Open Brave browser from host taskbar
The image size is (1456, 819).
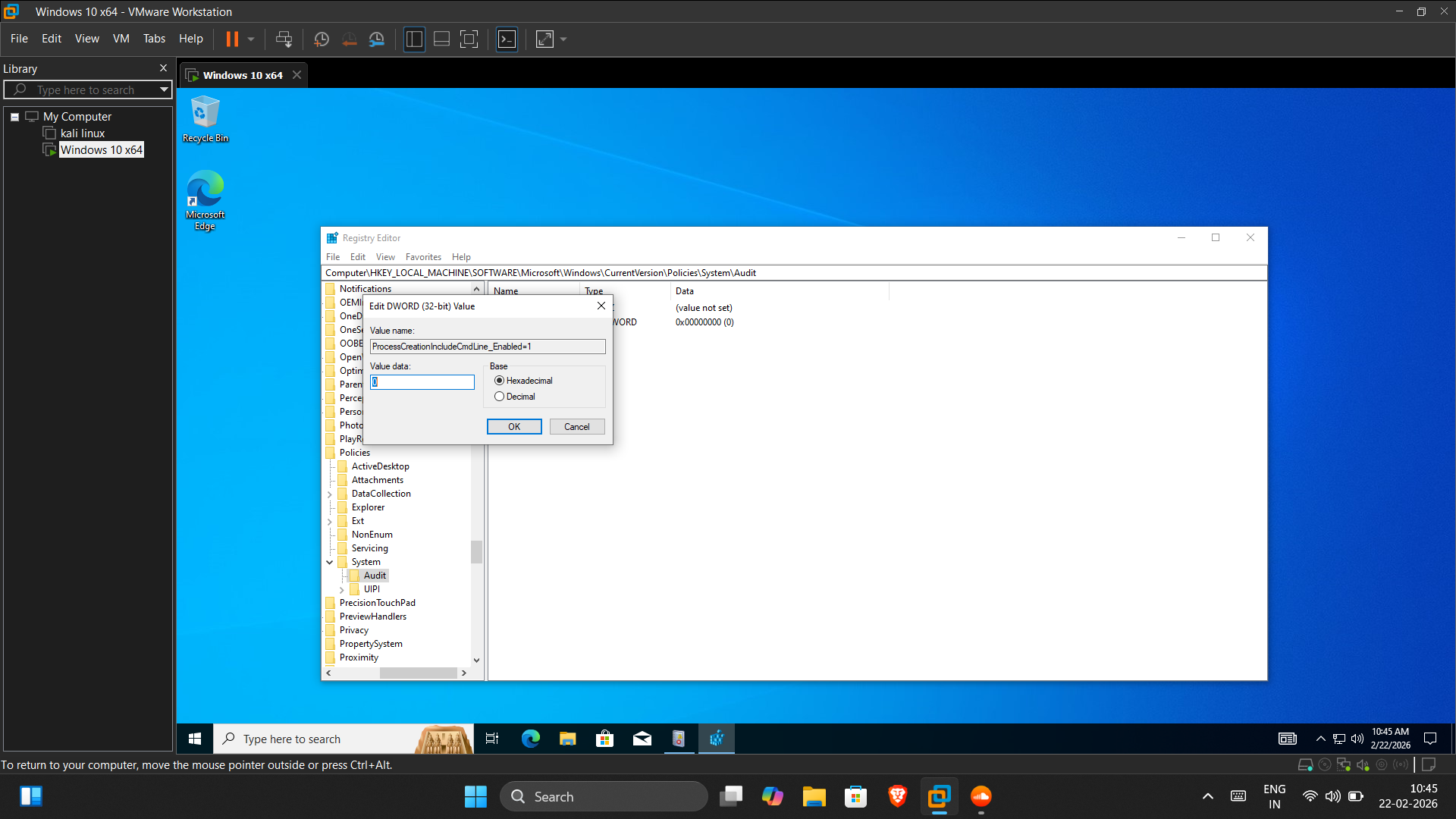pos(898,796)
